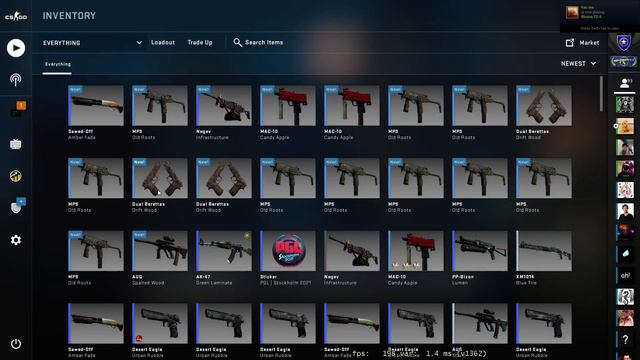Open the settings gear icon

click(16, 240)
